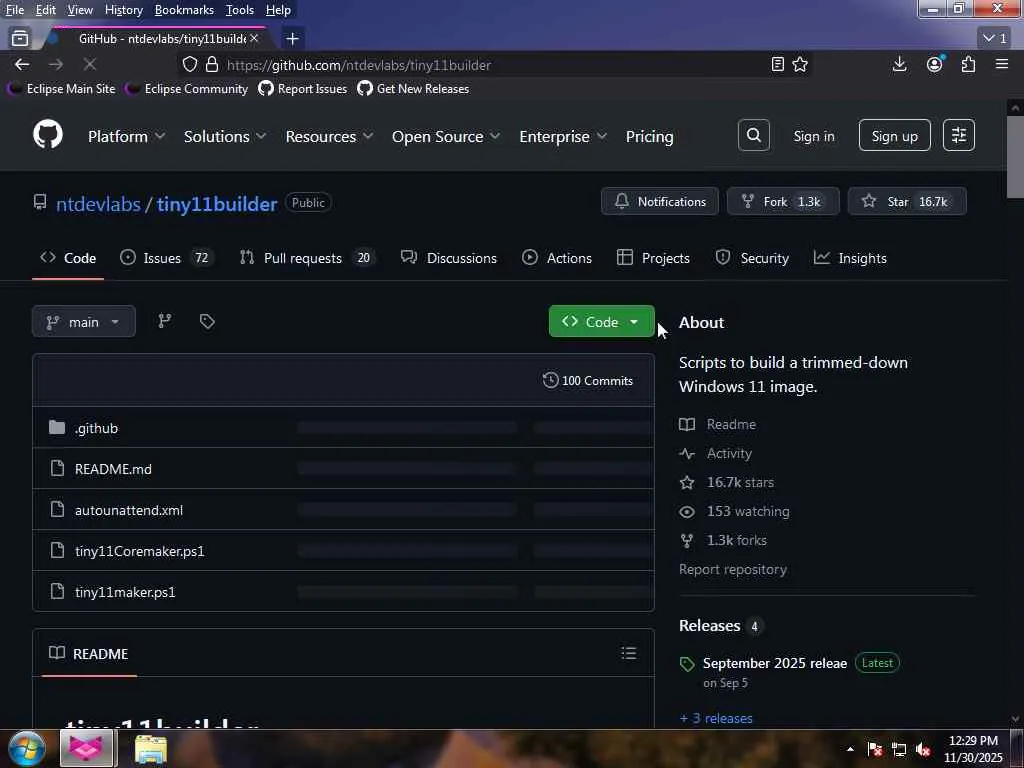This screenshot has height=768, width=1024.
Task: Expand the Platform menu
Action: [126, 136]
